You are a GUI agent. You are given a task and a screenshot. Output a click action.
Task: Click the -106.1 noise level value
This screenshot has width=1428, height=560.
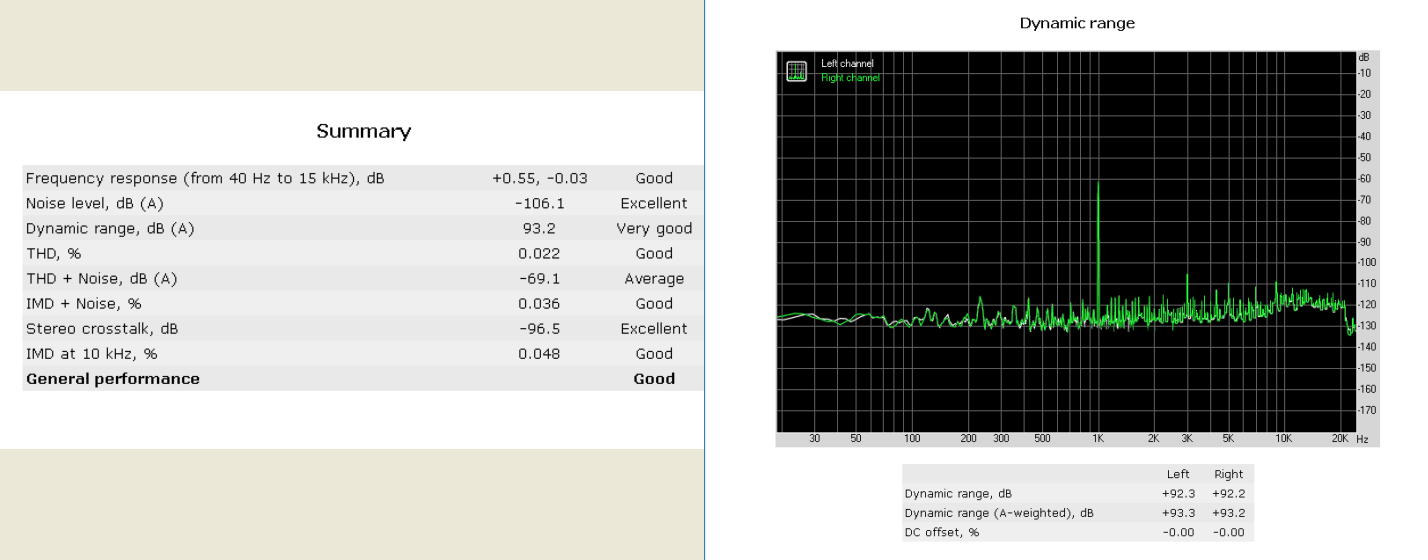[x=540, y=204]
